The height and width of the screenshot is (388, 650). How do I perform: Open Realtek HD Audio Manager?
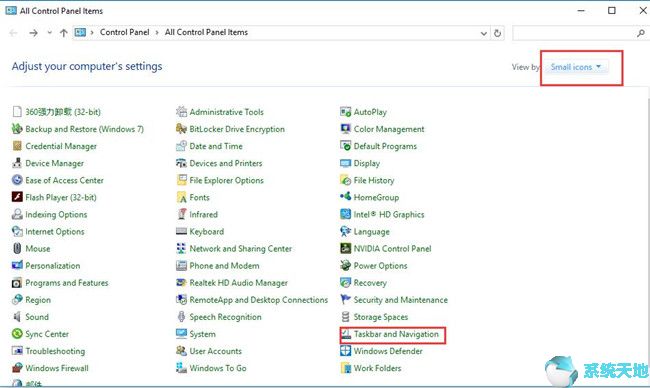tap(238, 283)
